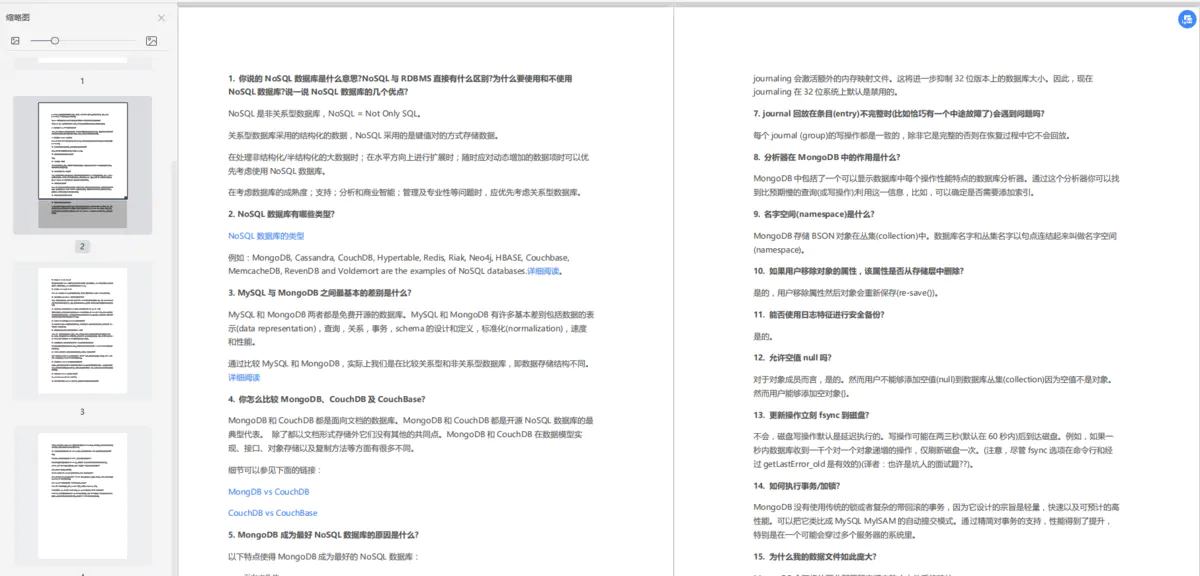
Task: Open the 'CouchDB vs CouchBase' link
Action: (x=272, y=512)
